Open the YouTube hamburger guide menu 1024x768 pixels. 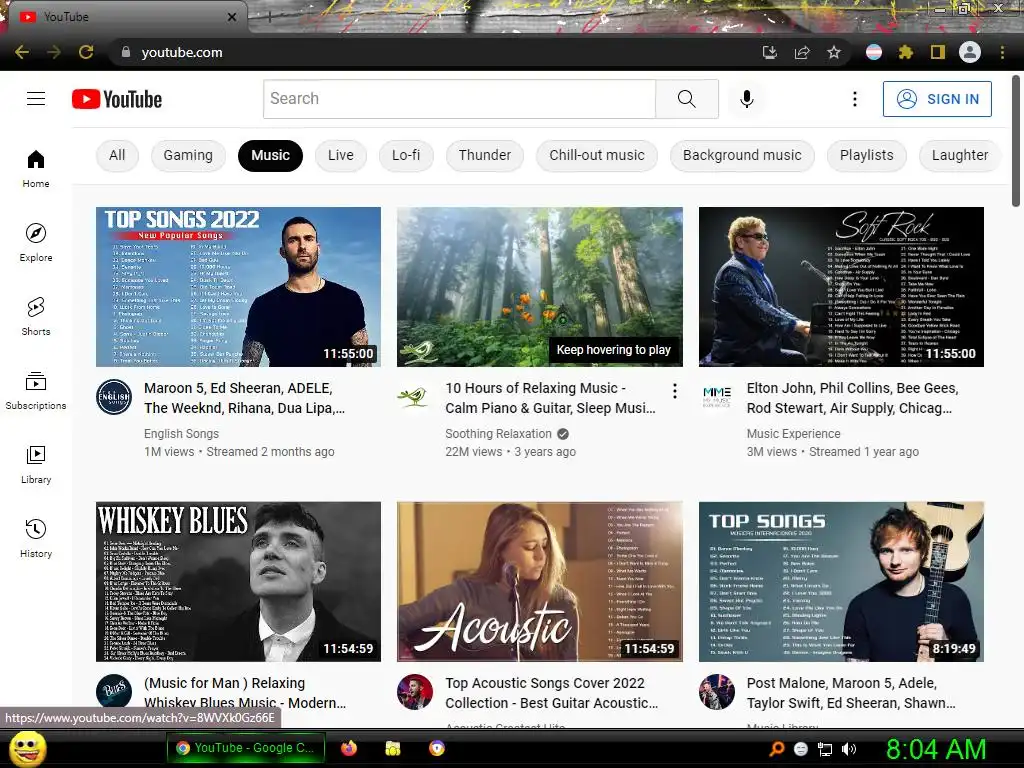[x=36, y=99]
